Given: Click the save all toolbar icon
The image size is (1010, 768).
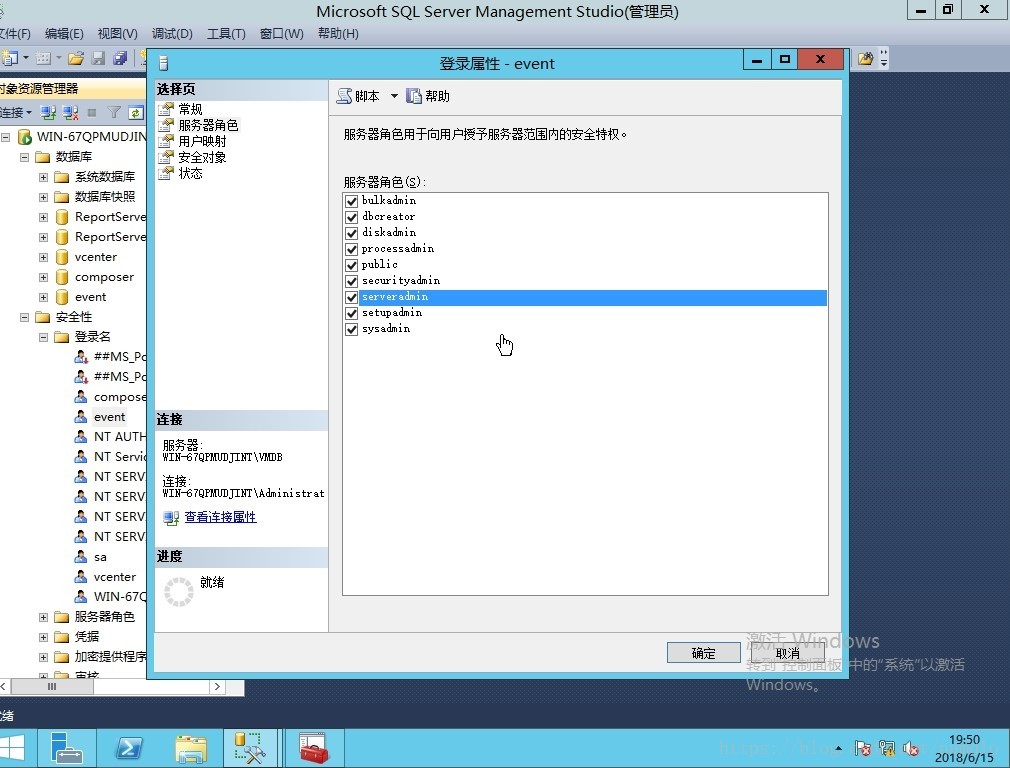Looking at the screenshot, I should tap(120, 59).
